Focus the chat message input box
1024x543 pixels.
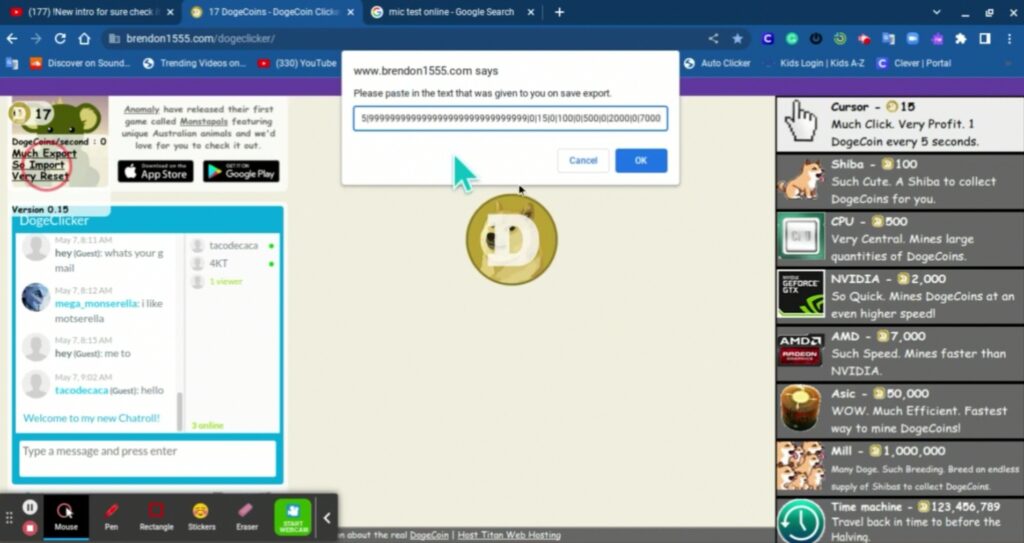148,459
